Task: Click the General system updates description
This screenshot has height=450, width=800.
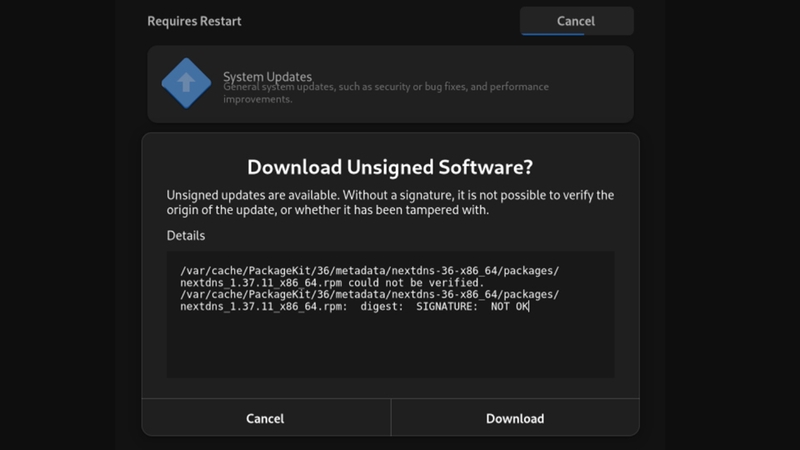Action: 386,93
